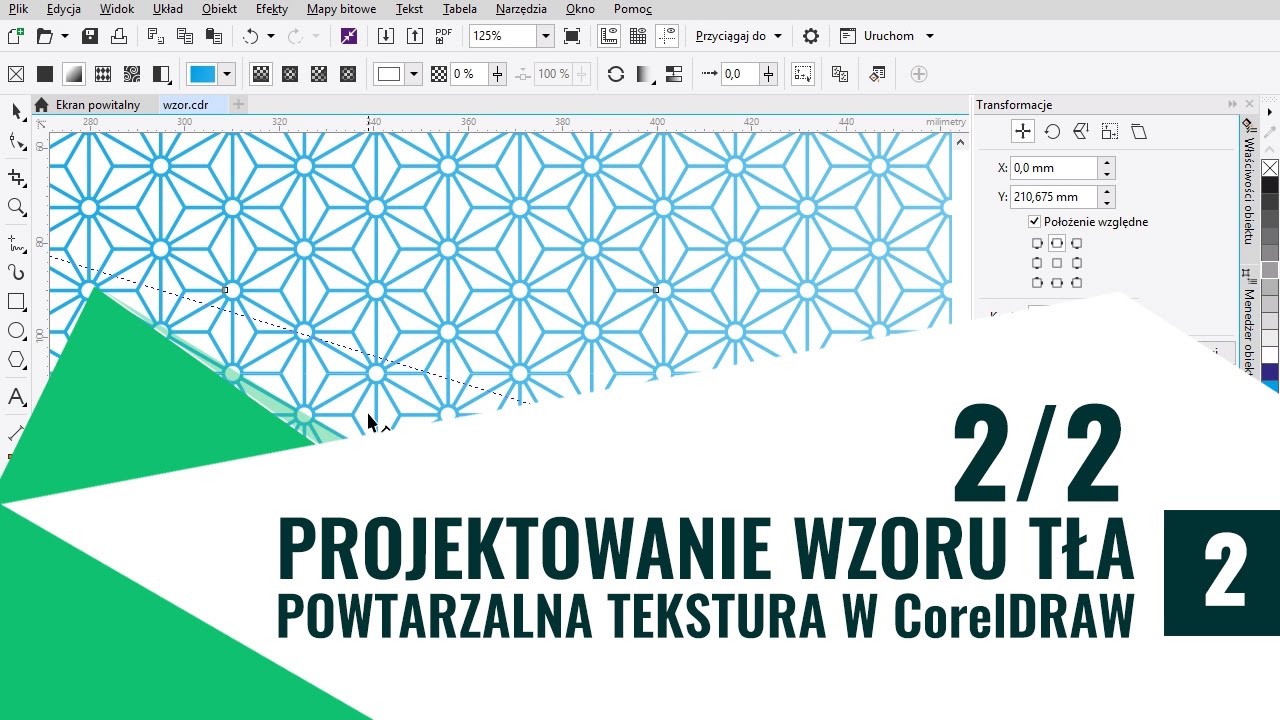Viewport: 1280px width, 720px height.
Task: Open the Obiekt menu
Action: pyautogui.click(x=219, y=9)
